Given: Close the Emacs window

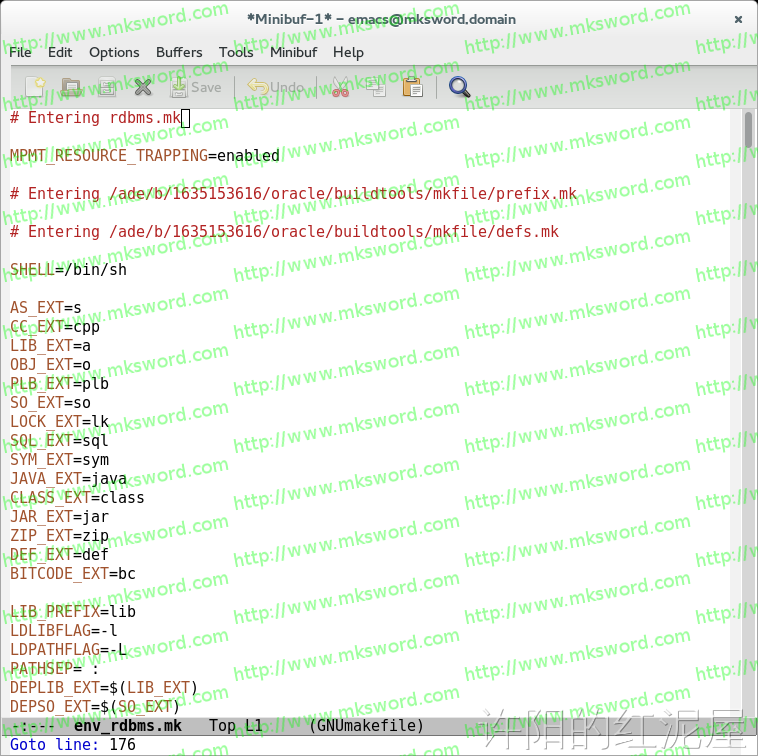Looking at the screenshot, I should (738, 19).
